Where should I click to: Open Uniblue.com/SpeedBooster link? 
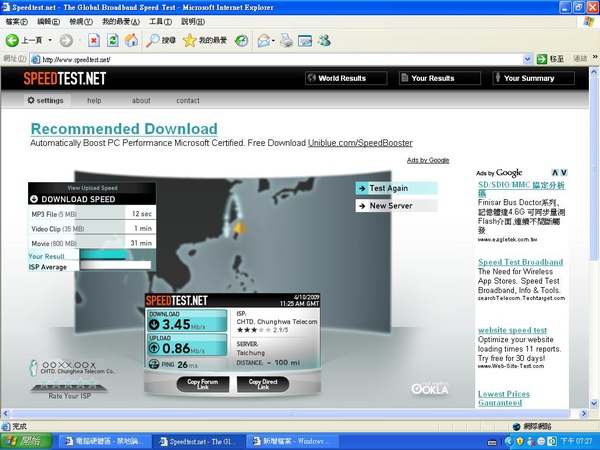(x=360, y=143)
